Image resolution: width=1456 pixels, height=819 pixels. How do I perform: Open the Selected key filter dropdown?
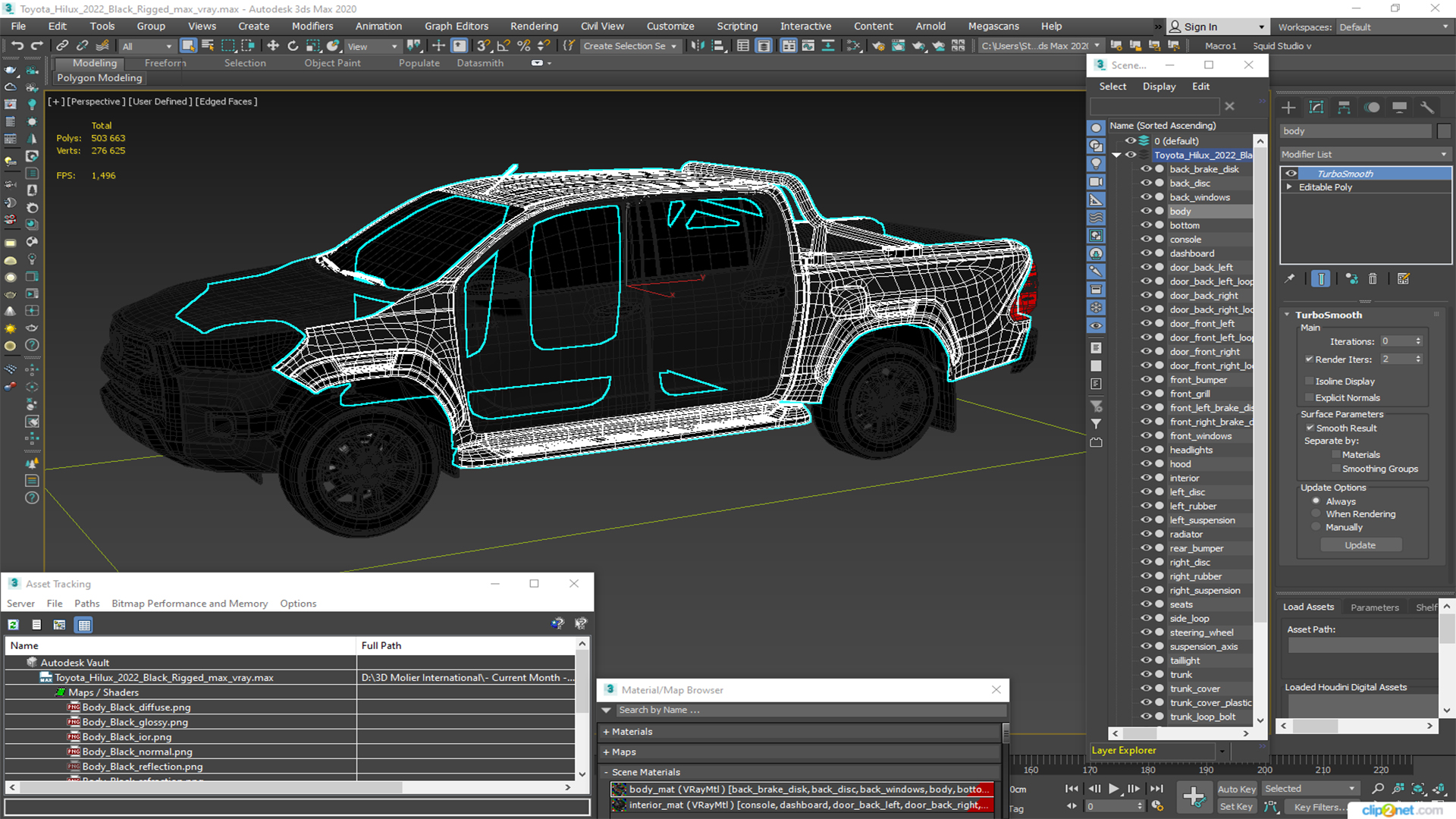(1310, 789)
